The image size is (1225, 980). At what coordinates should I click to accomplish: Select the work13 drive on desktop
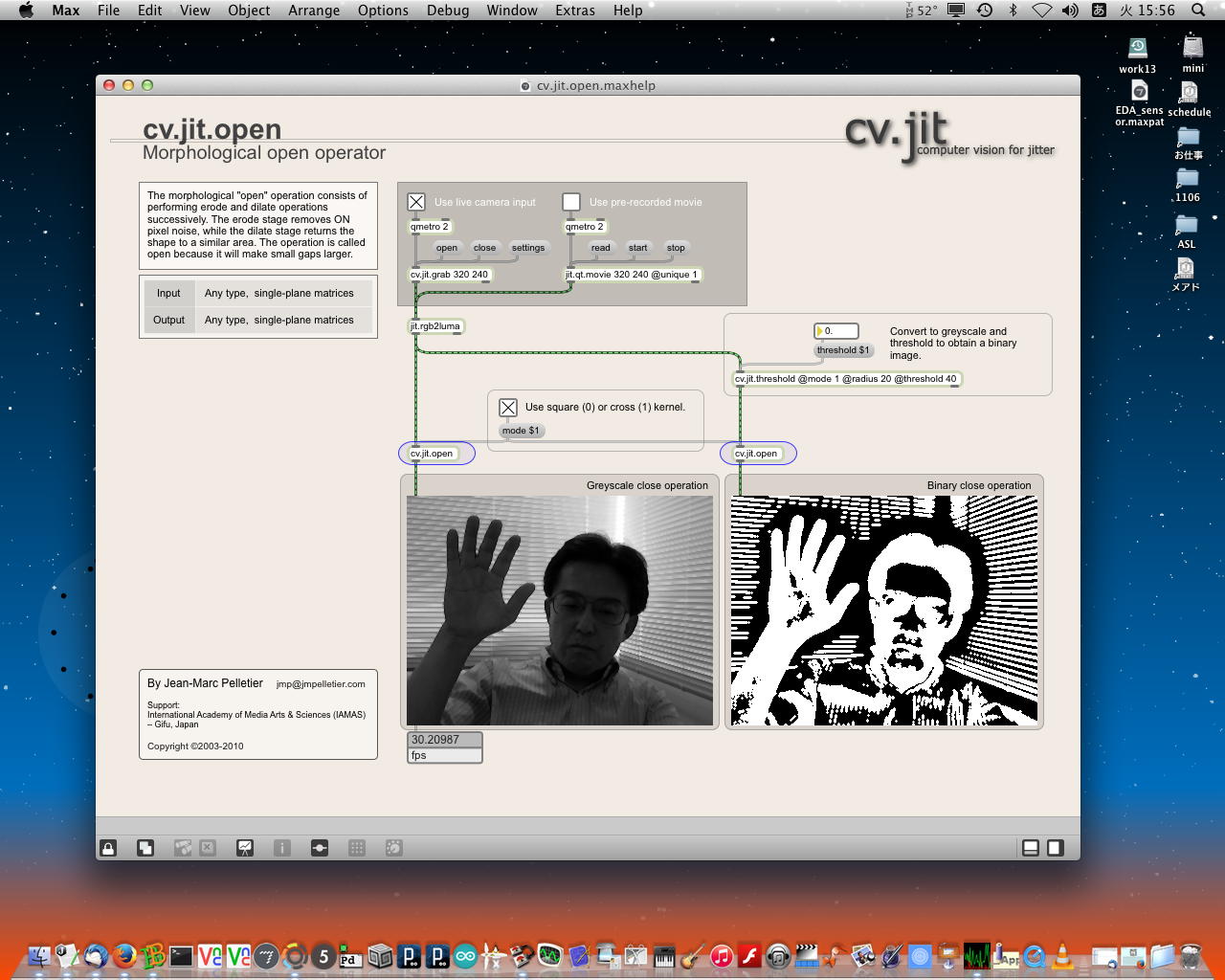pos(1138,55)
